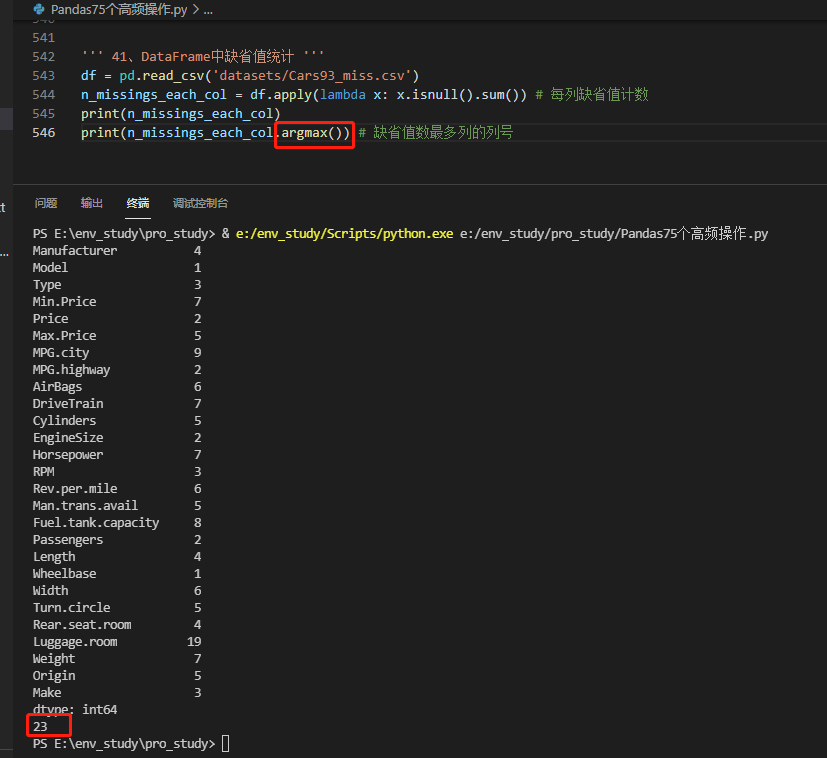827x758 pixels.
Task: Click the Python file icon in breadcrumb
Action: coord(39,9)
